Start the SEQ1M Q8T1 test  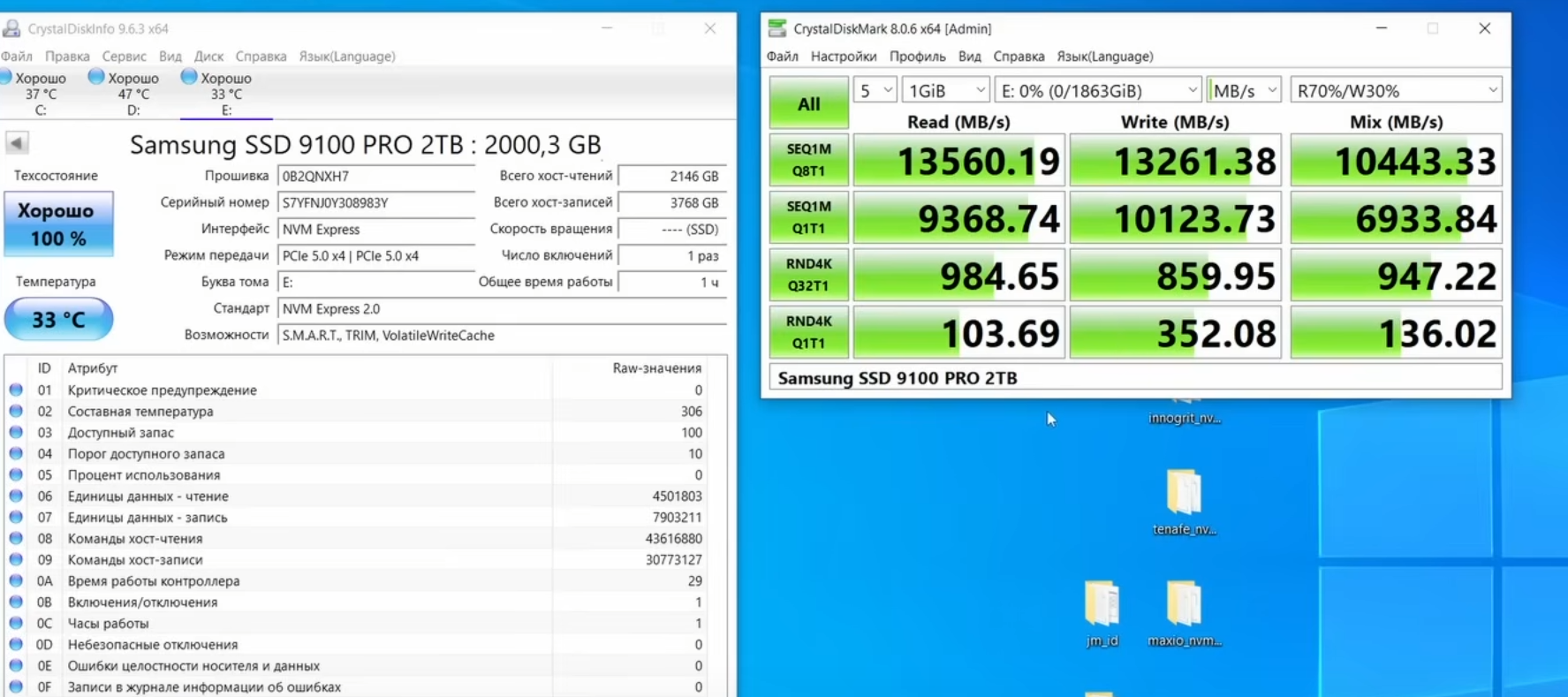(x=808, y=160)
